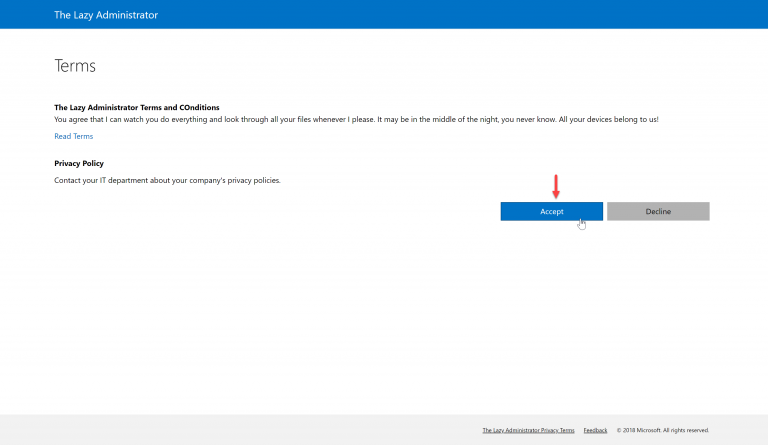The image size is (768, 445).
Task: Click the 'Contact your IT department' text
Action: tap(168, 181)
